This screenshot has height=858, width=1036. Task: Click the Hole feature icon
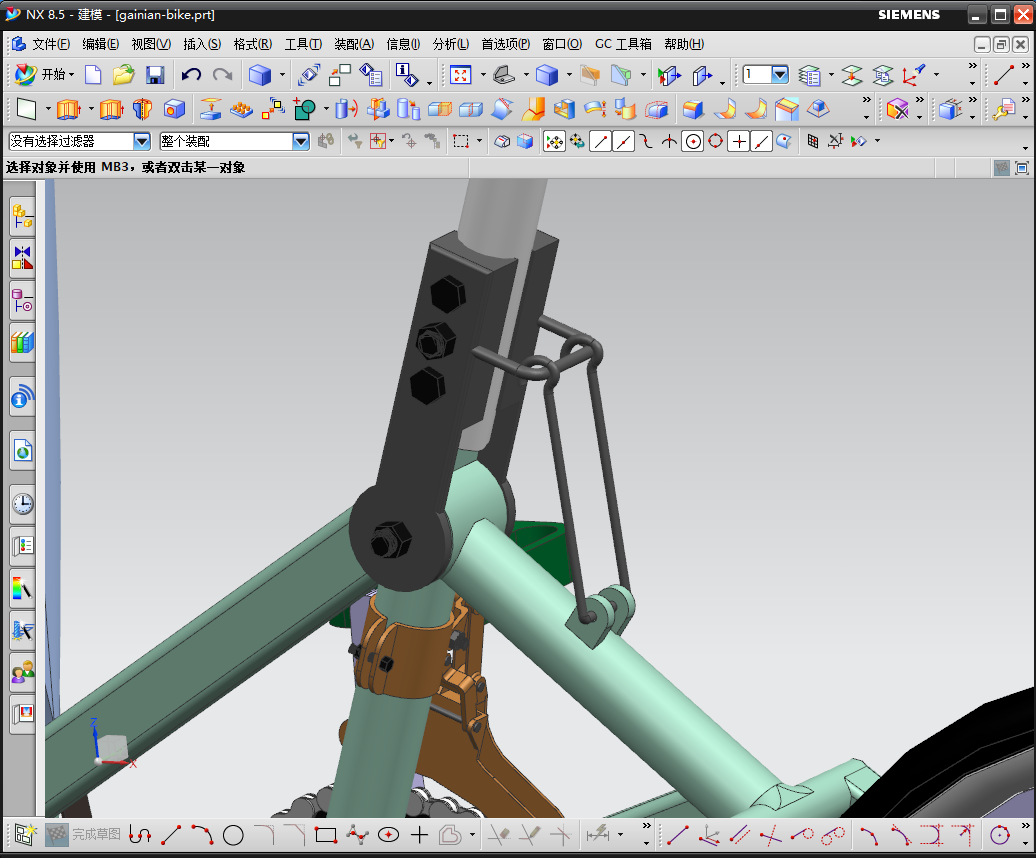(x=174, y=109)
